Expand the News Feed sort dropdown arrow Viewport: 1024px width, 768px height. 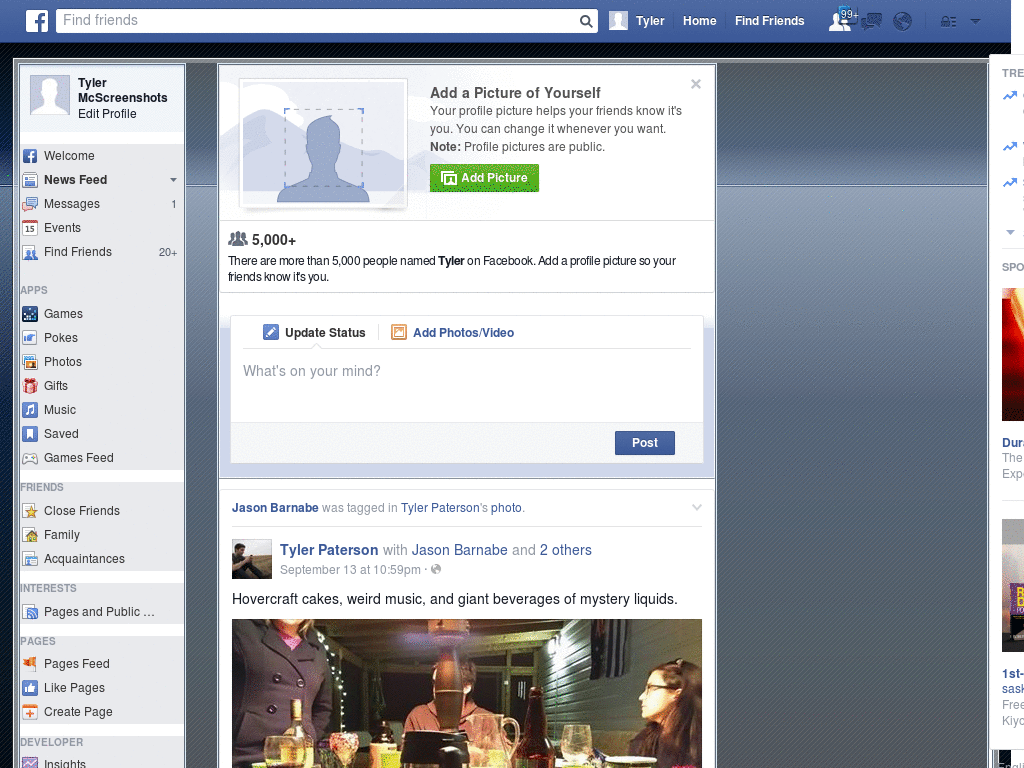click(x=173, y=180)
